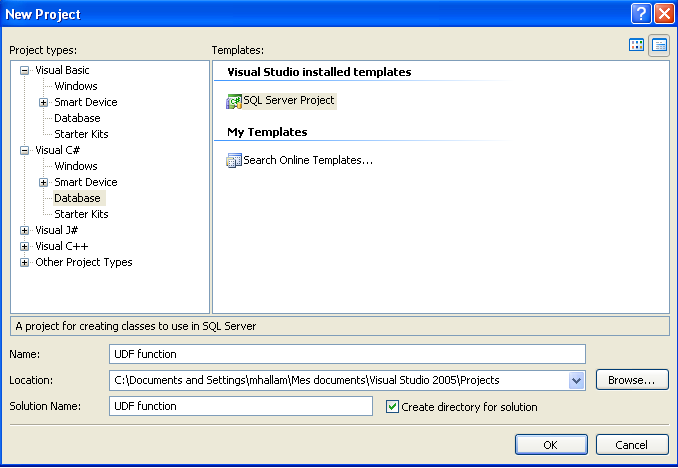Select Smart Device label under Visual Basic
678x468 pixels.
coord(86,102)
